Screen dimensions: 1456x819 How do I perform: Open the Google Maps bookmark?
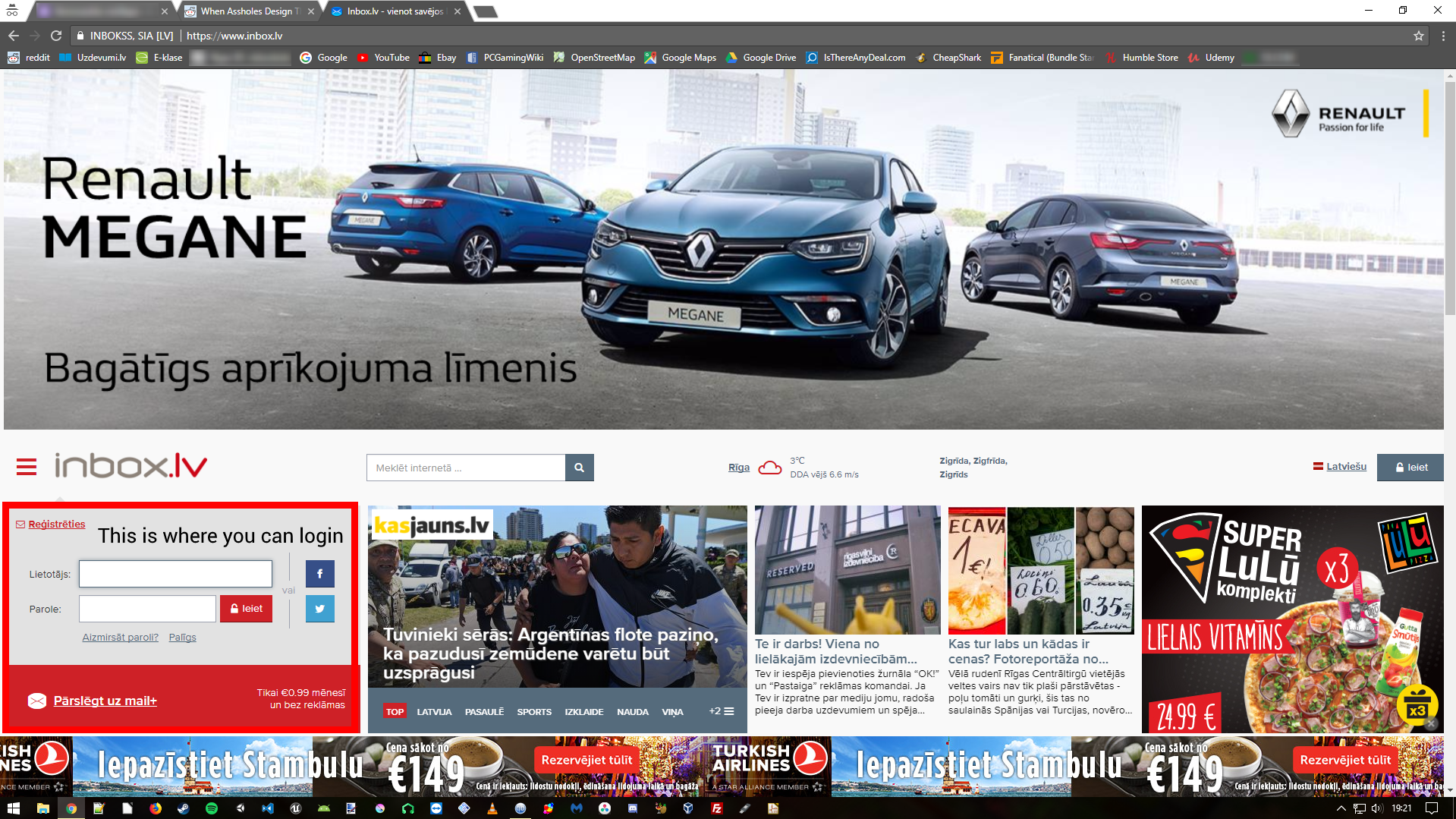click(681, 58)
